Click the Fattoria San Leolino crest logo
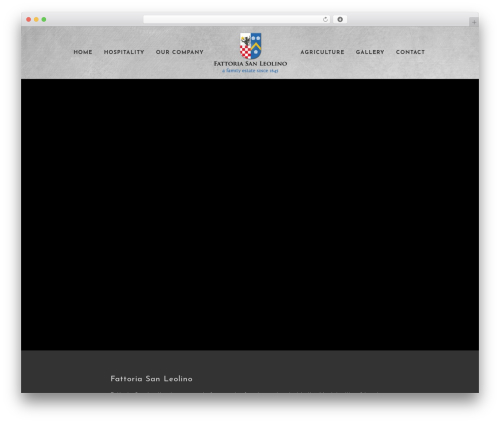This screenshot has width=500, height=423. [x=250, y=46]
